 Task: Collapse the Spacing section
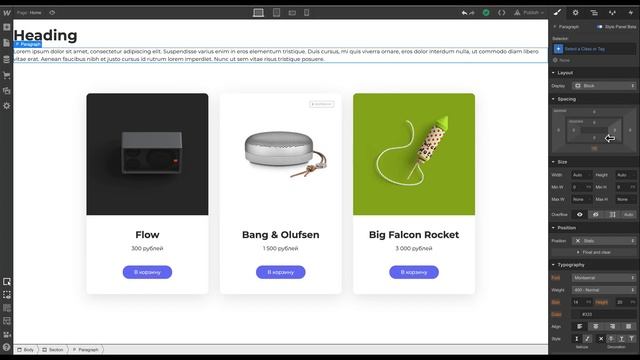point(594,99)
